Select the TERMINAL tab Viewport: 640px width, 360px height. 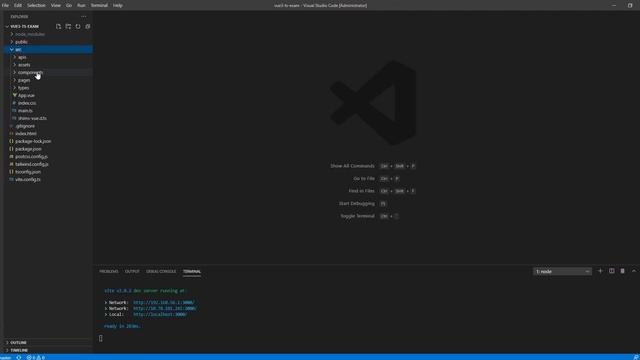192,271
